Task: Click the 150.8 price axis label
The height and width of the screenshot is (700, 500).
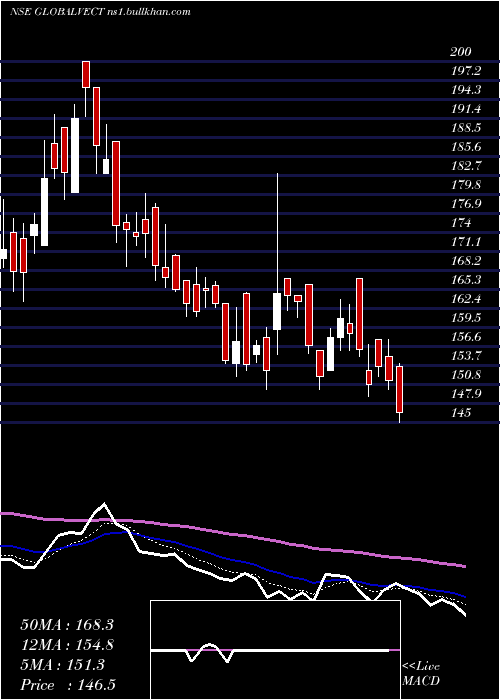Action: point(465,375)
